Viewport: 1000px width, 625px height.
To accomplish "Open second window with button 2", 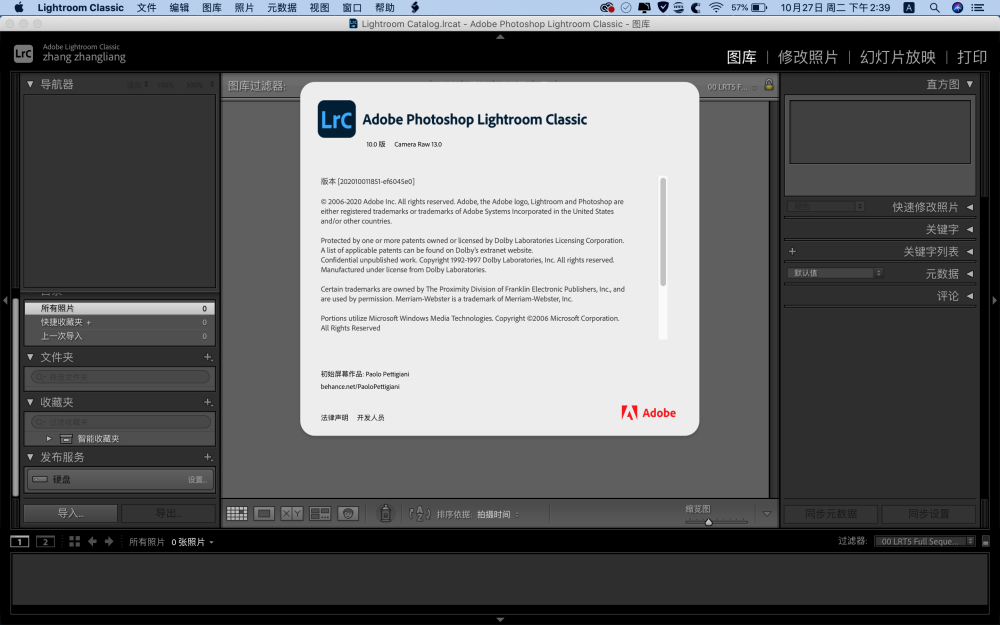I will (45, 541).
